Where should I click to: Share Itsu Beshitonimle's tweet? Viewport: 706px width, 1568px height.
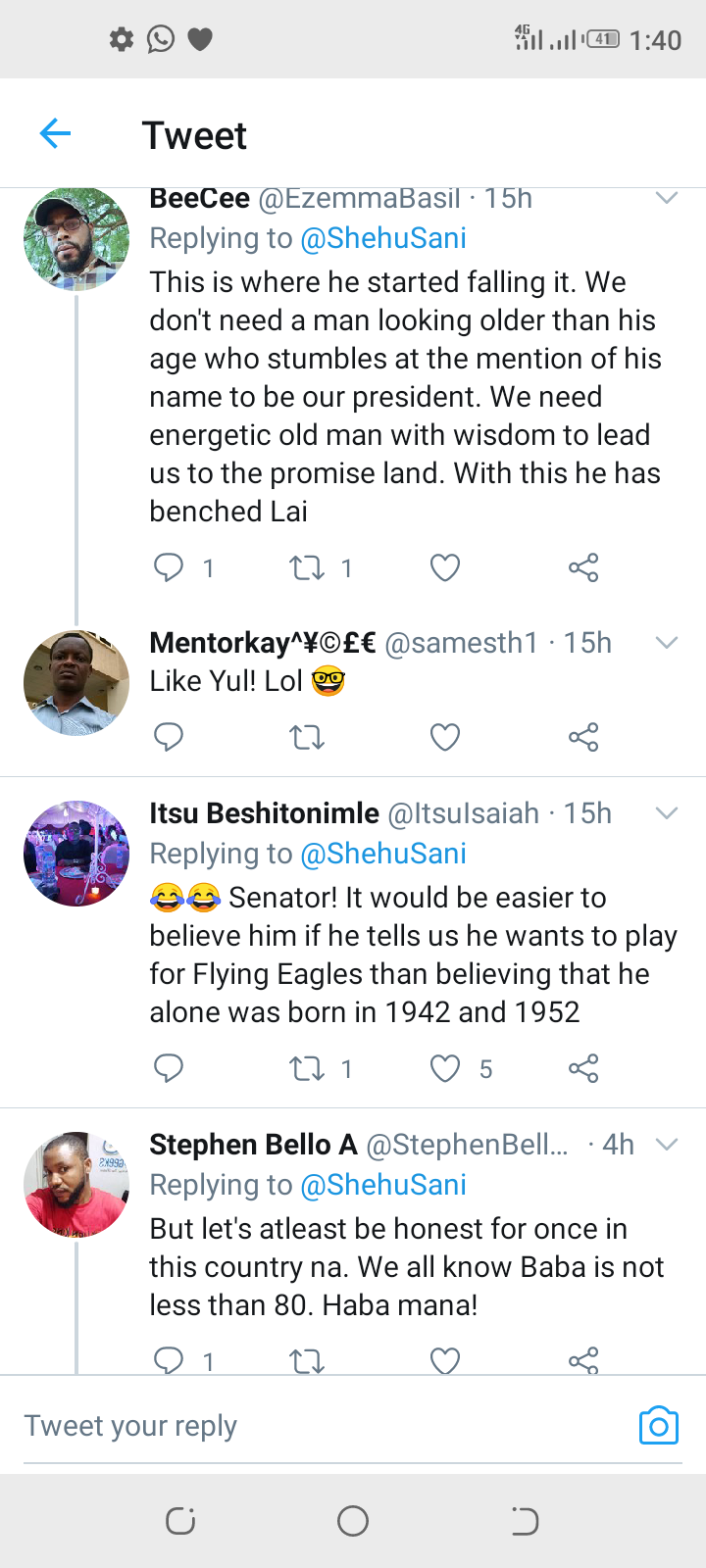pyautogui.click(x=583, y=1068)
